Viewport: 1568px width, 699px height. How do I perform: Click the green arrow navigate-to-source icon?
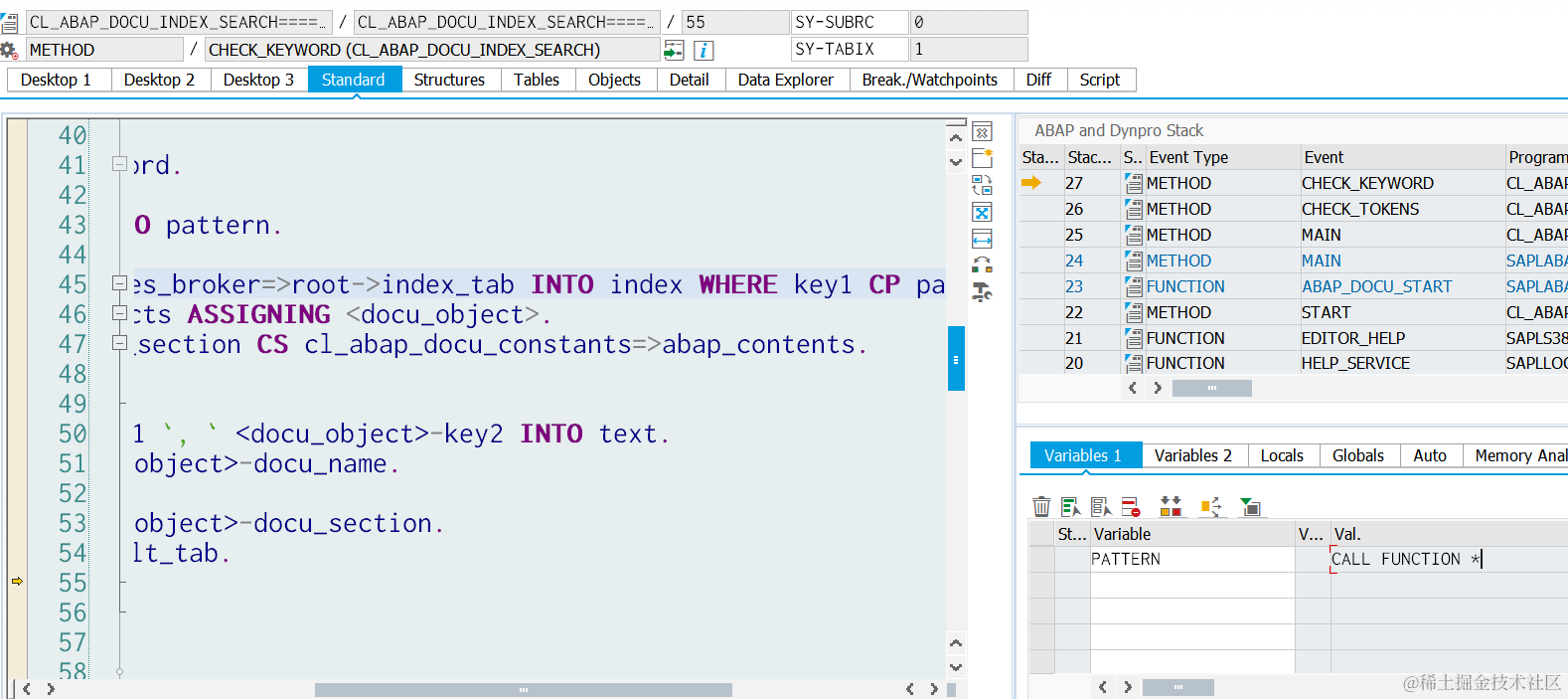[674, 50]
